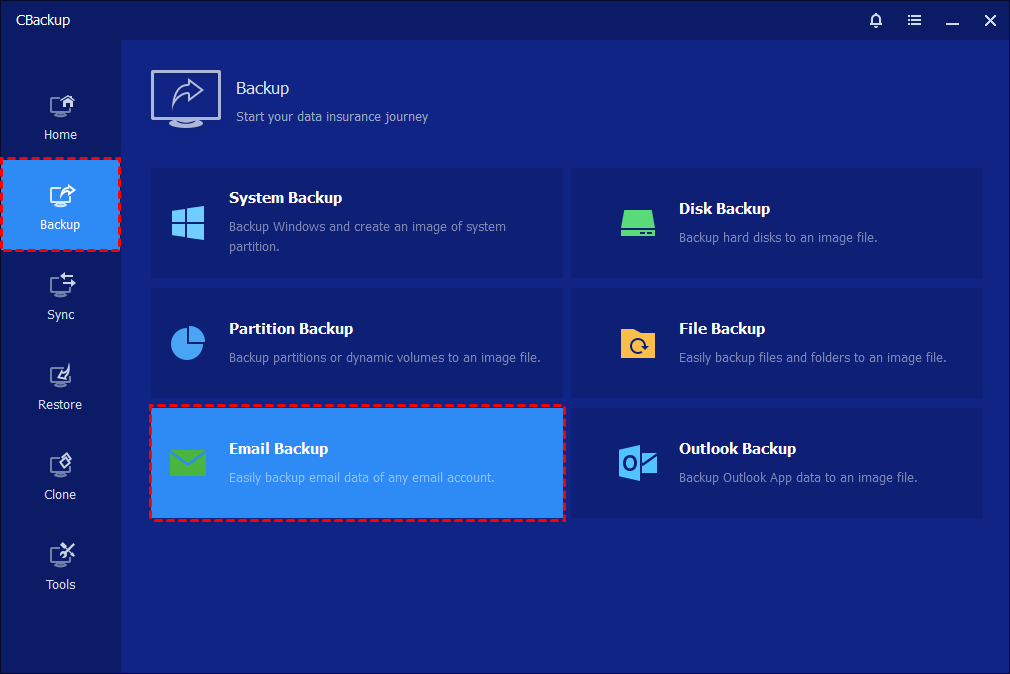Click the yellow File Backup folder icon
The width and height of the screenshot is (1010, 674).
(x=637, y=343)
